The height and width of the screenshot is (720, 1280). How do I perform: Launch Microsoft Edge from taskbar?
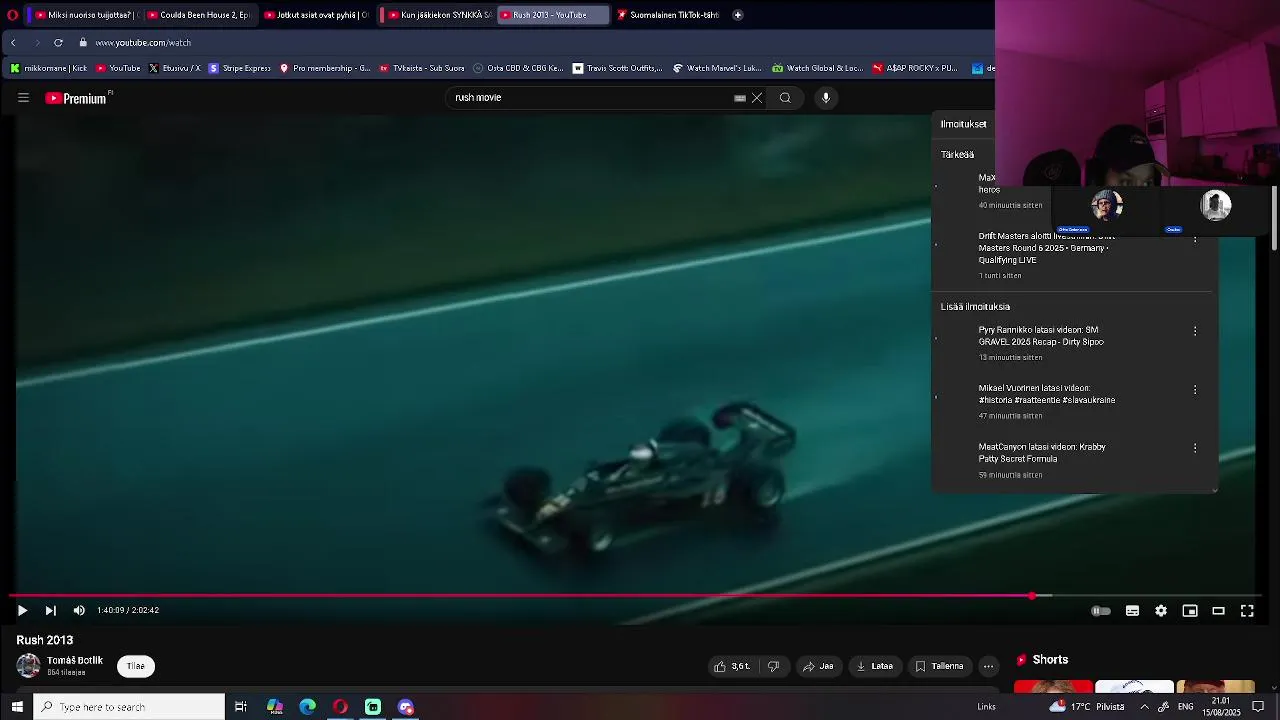[308, 707]
